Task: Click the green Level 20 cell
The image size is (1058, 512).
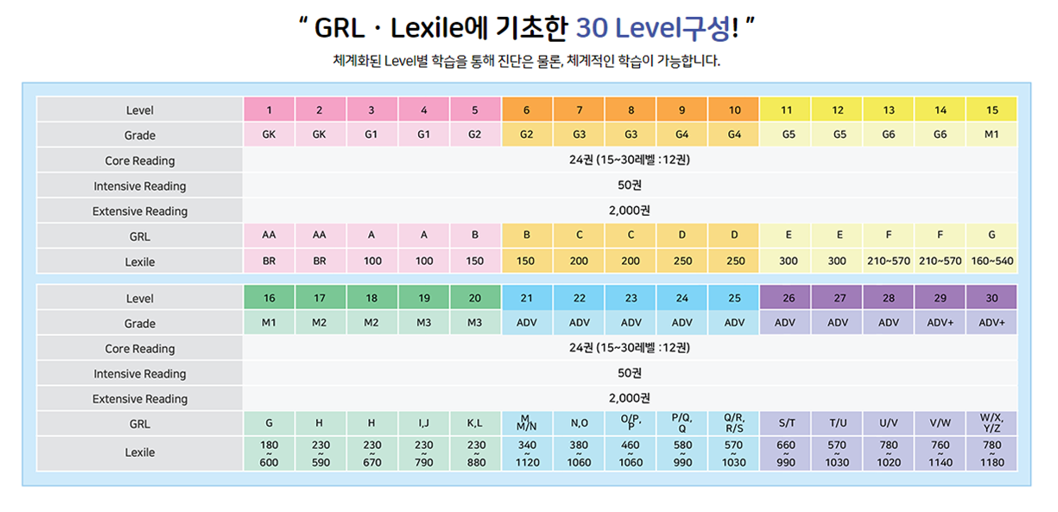Action: tap(476, 297)
